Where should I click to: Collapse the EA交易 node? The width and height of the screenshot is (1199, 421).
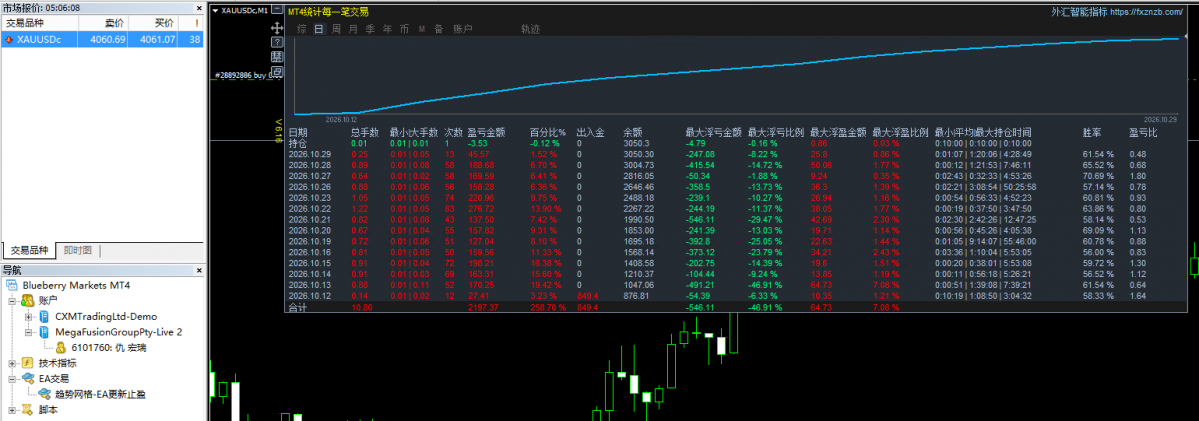pyautogui.click(x=12, y=378)
